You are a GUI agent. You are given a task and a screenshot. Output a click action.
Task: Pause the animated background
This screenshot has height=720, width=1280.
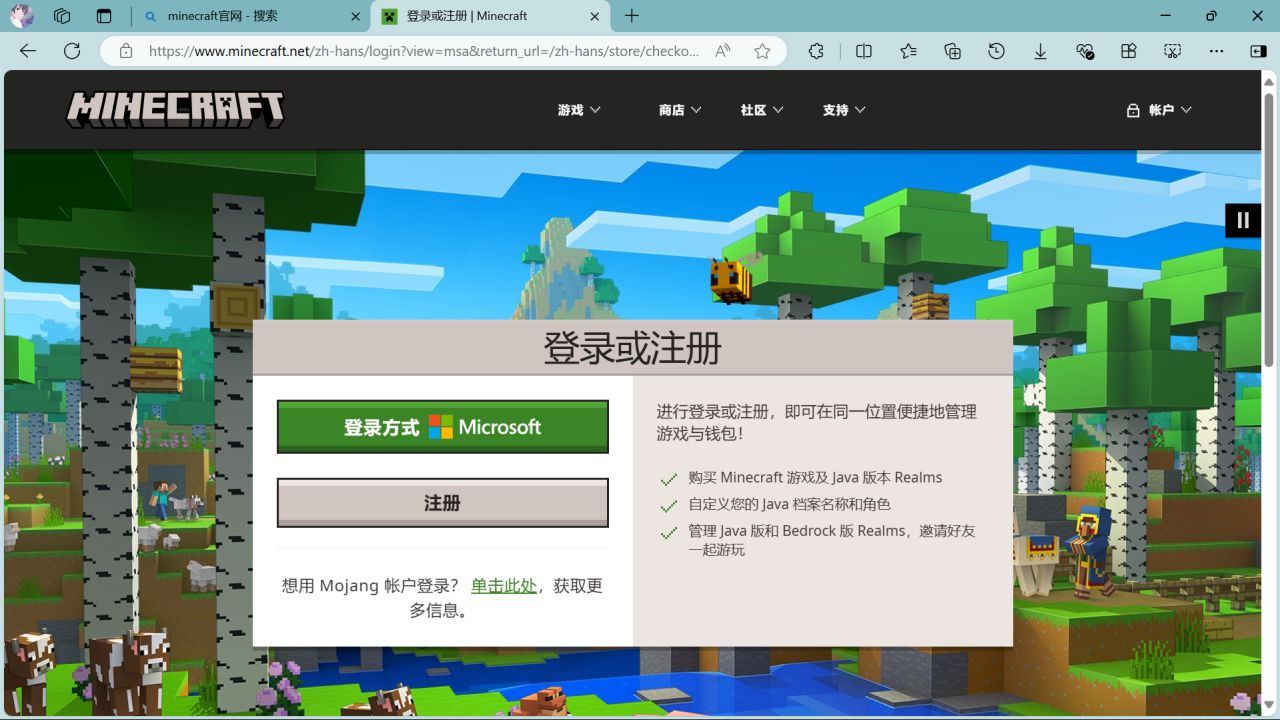(1243, 220)
